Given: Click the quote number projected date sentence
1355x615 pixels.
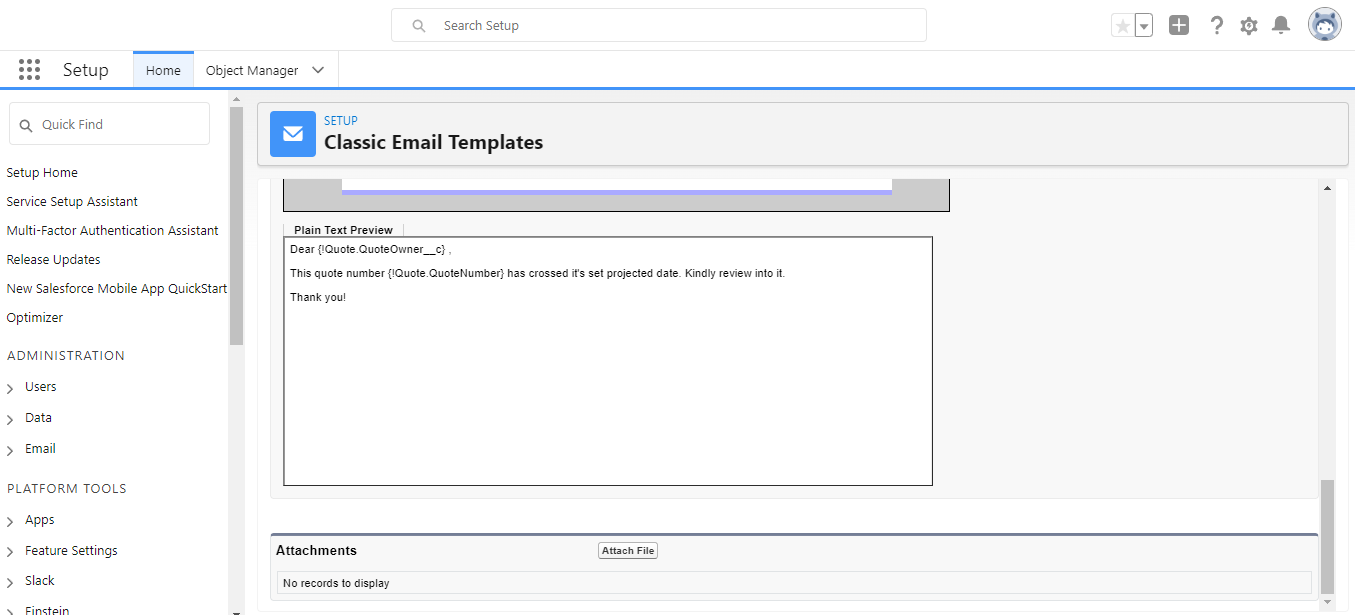Looking at the screenshot, I should (537, 273).
